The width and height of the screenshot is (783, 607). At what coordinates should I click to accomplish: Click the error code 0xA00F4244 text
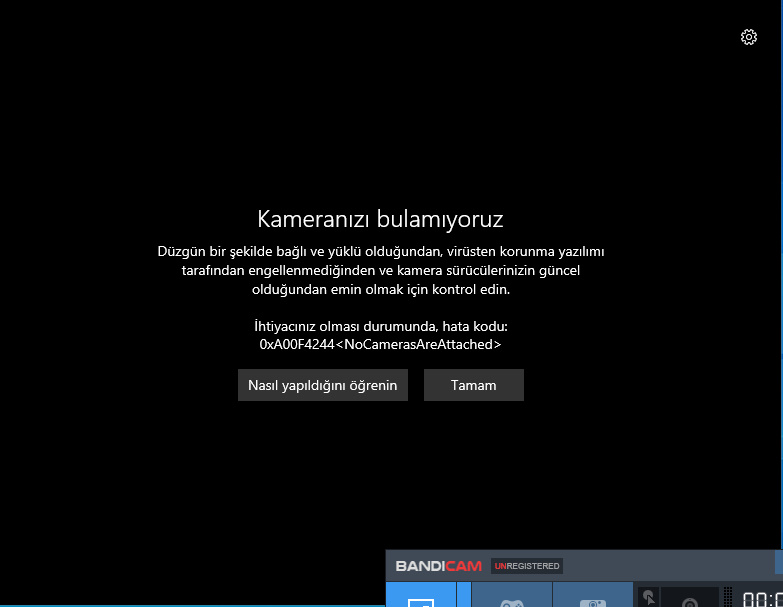pyautogui.click(x=380, y=344)
